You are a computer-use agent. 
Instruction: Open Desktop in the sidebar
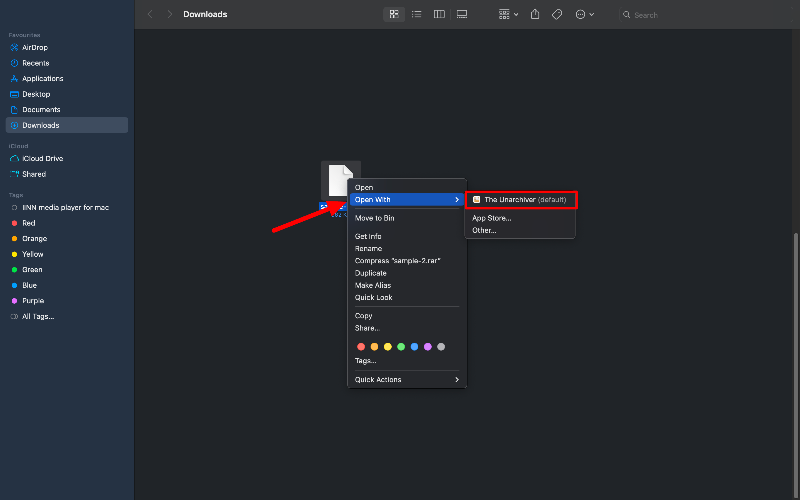click(67, 94)
